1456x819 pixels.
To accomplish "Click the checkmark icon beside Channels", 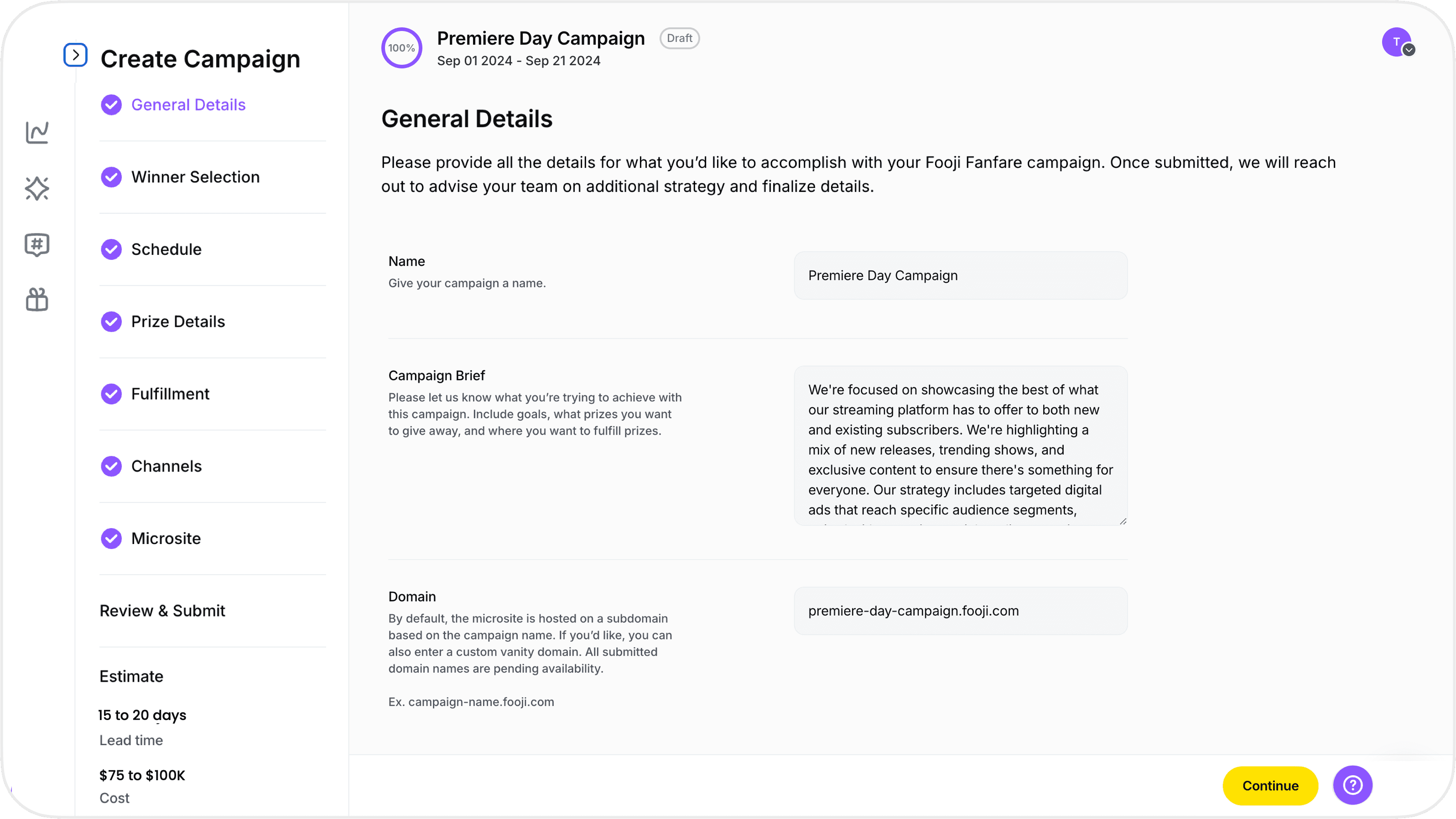I will pos(111,467).
